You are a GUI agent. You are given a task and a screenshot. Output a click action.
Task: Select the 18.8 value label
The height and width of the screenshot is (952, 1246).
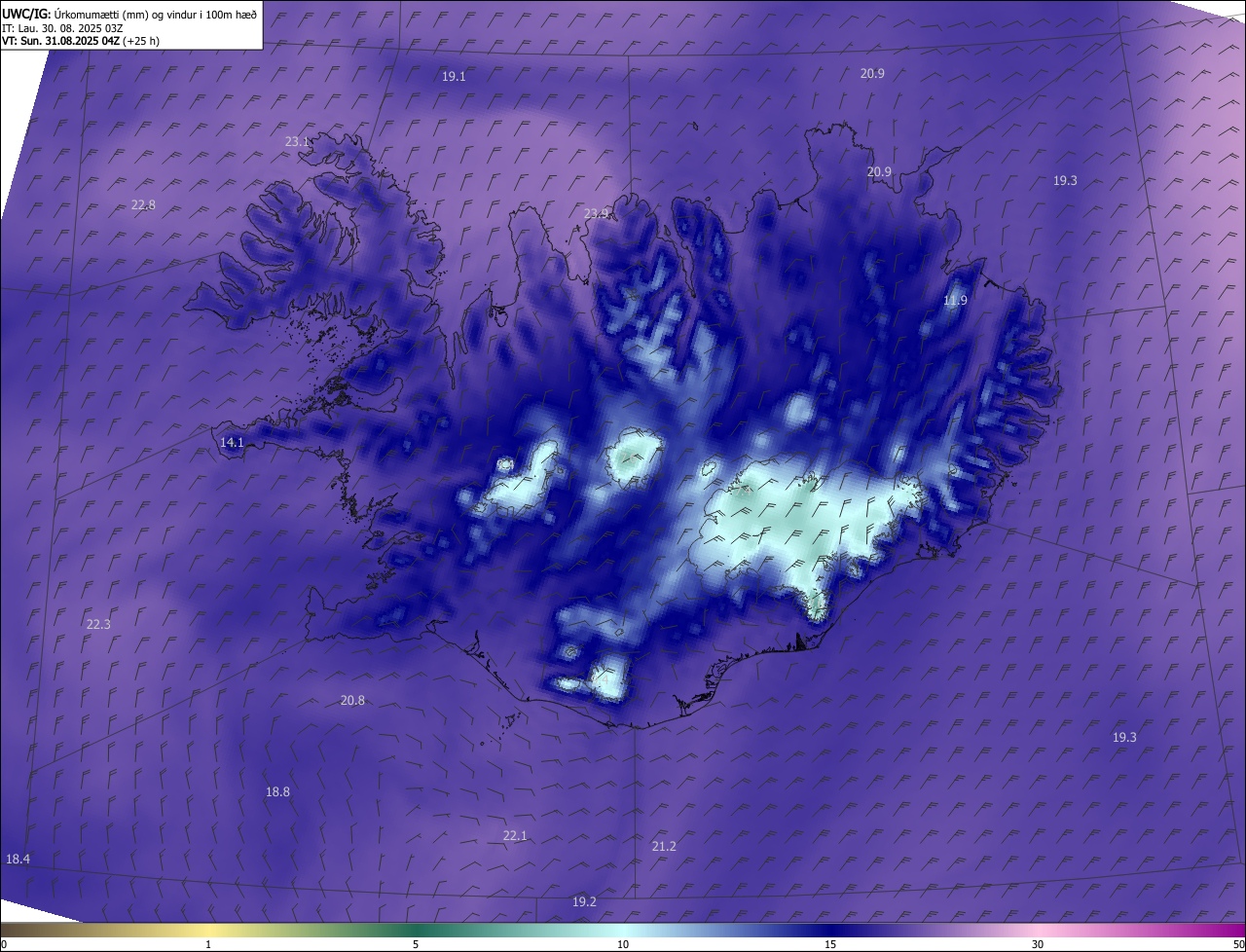[x=277, y=792]
